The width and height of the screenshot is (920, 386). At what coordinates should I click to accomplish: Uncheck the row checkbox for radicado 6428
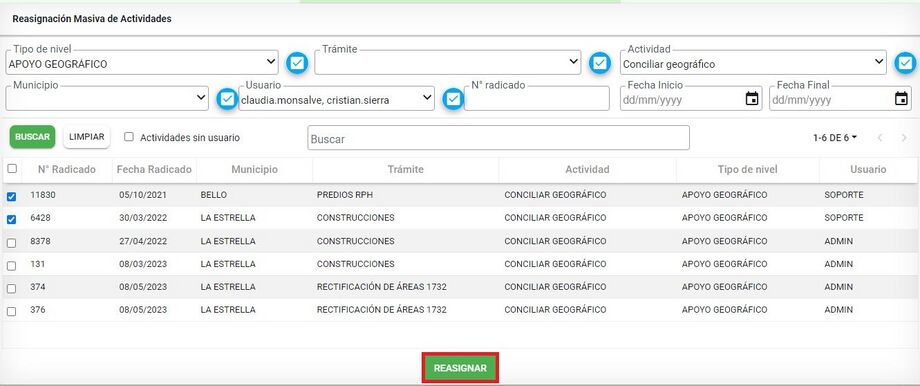tap(12, 219)
